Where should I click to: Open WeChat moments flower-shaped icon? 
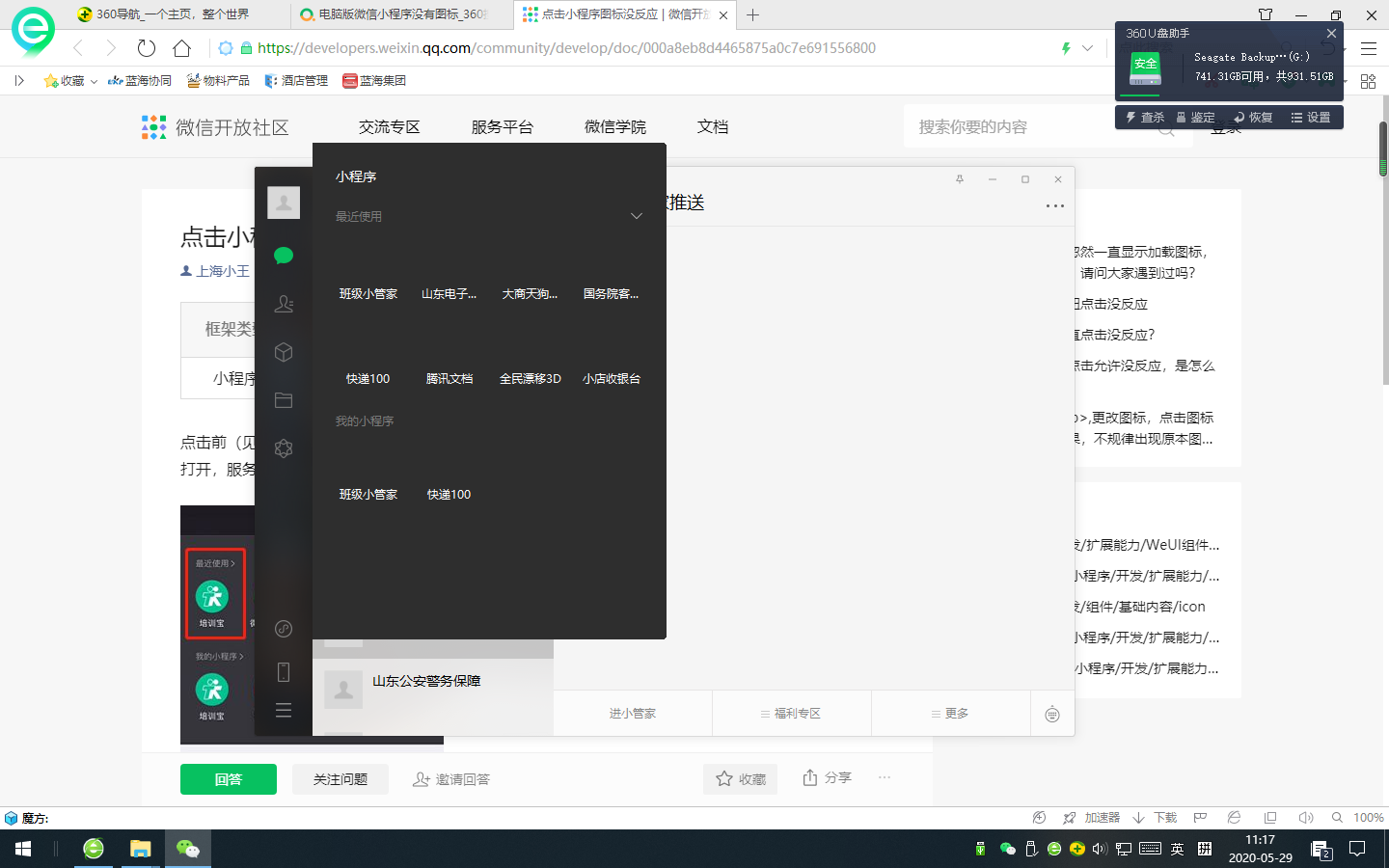[284, 448]
